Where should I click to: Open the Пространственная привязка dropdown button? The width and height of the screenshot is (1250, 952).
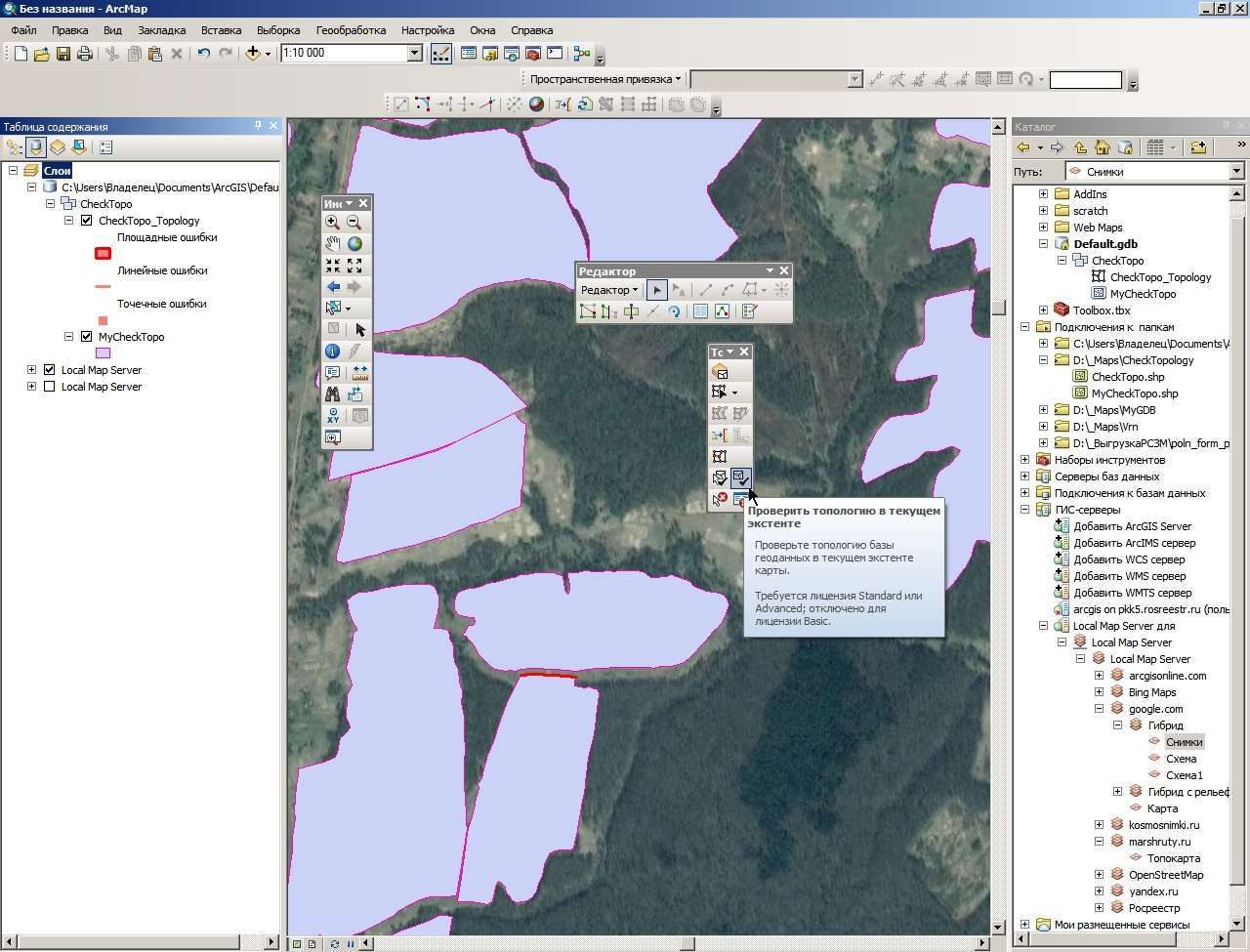tap(605, 79)
